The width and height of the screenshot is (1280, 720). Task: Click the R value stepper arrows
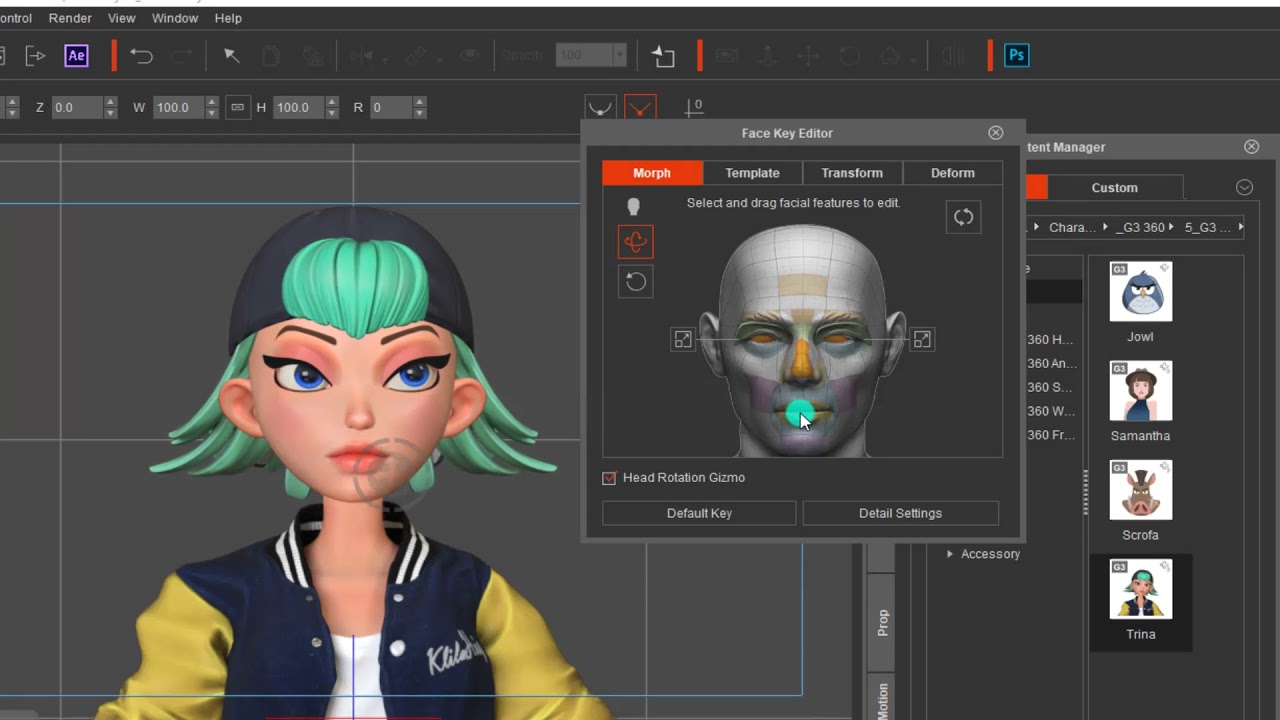click(420, 107)
